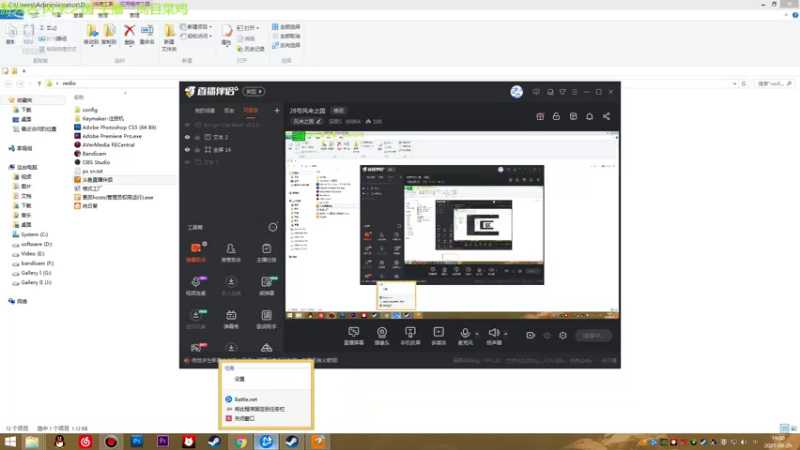Click the stream preview canvas

tap(452, 226)
